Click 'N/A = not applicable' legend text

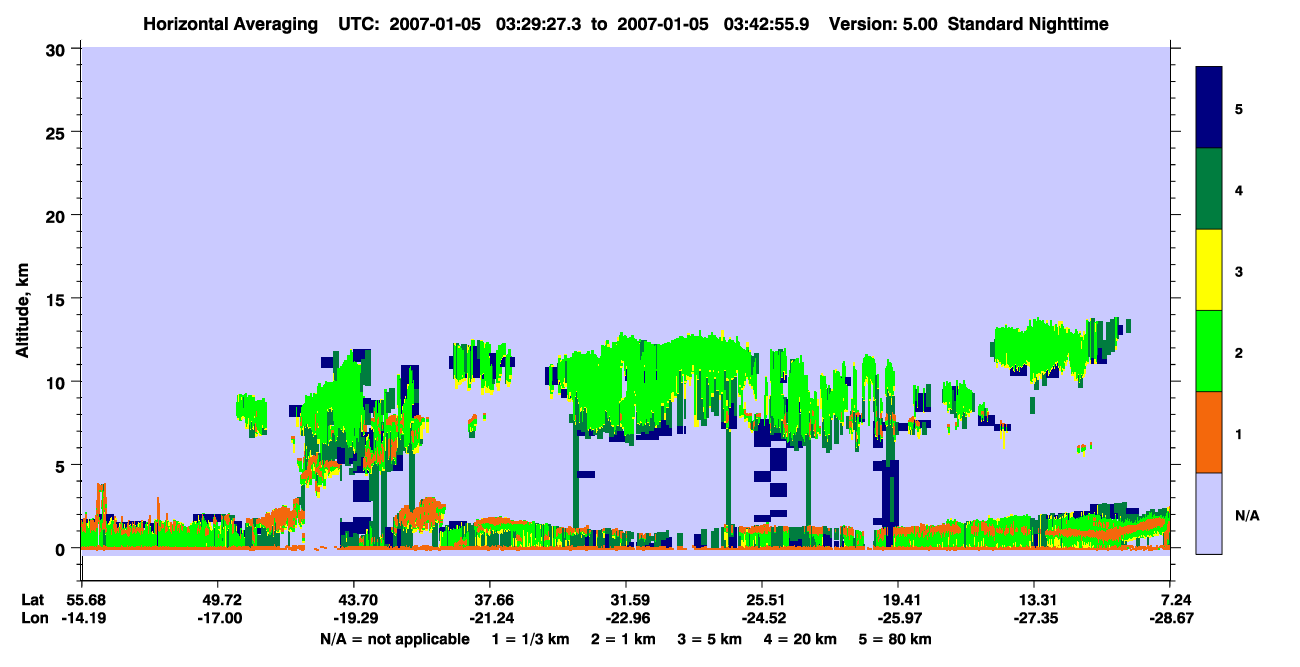click(x=394, y=639)
